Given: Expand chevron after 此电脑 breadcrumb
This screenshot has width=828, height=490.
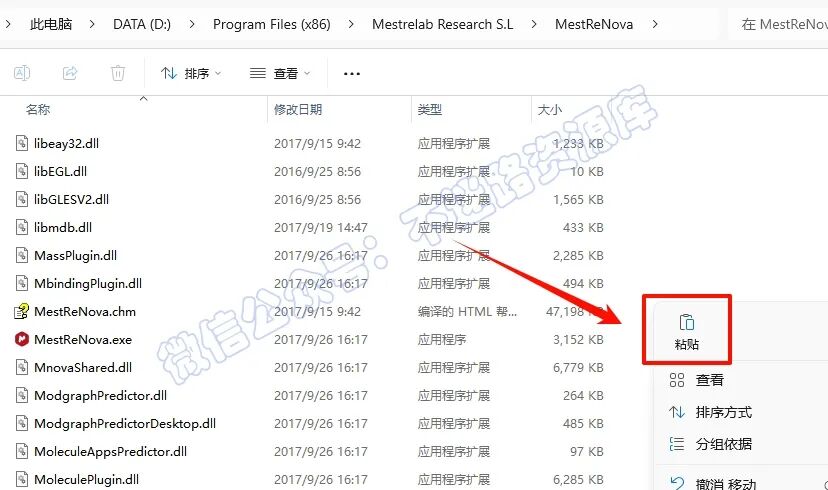Looking at the screenshot, I should 92,24.
